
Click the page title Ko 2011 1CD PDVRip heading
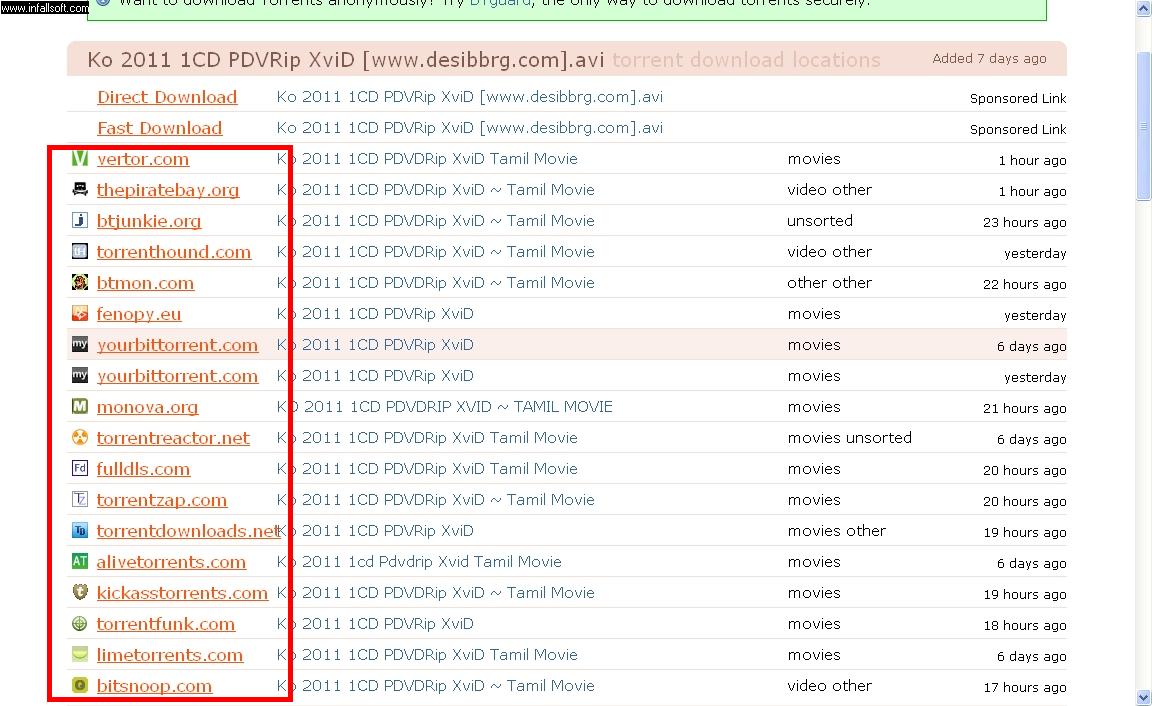pos(345,60)
